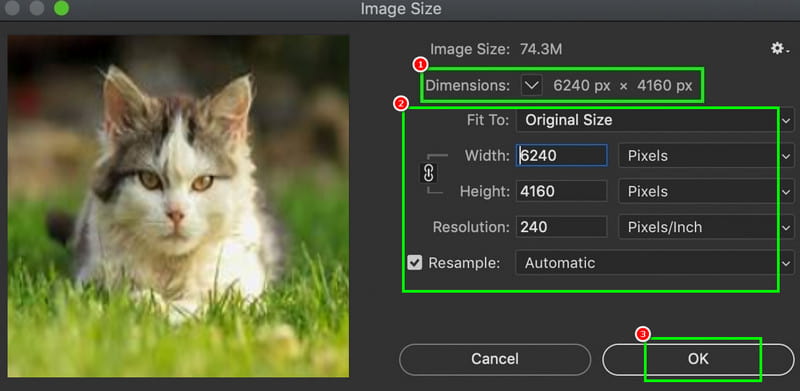
Task: Click the Resolution label
Action: coord(471,227)
